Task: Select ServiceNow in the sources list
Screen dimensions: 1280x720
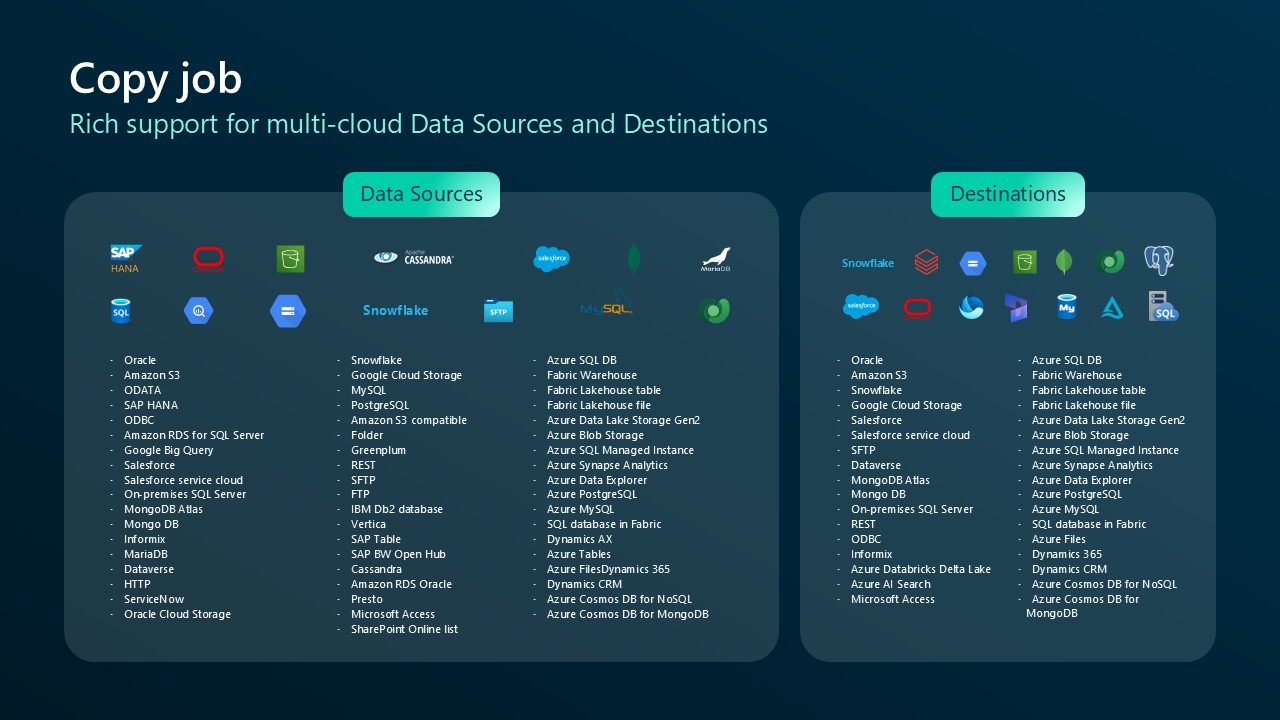Action: click(154, 599)
